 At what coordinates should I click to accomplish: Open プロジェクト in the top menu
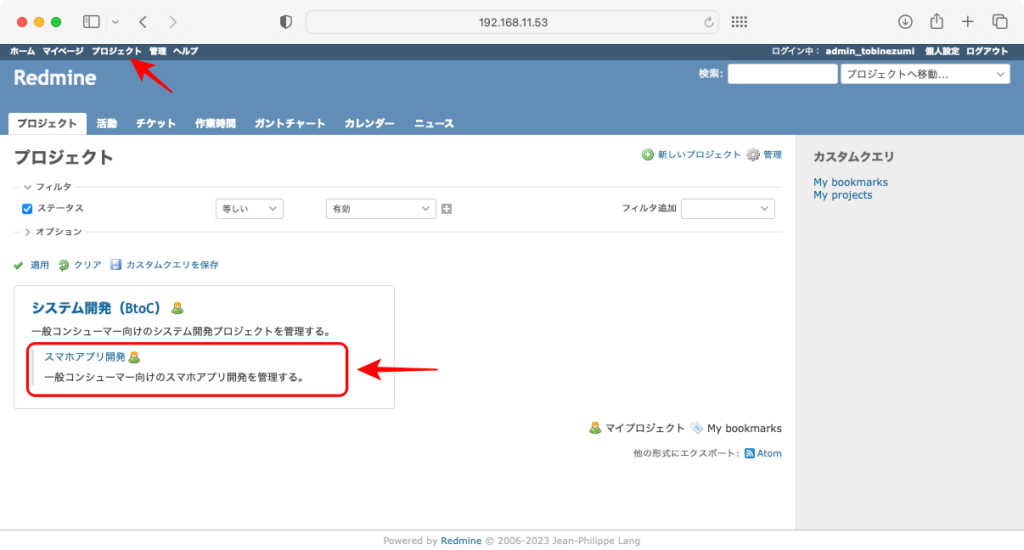coord(116,51)
